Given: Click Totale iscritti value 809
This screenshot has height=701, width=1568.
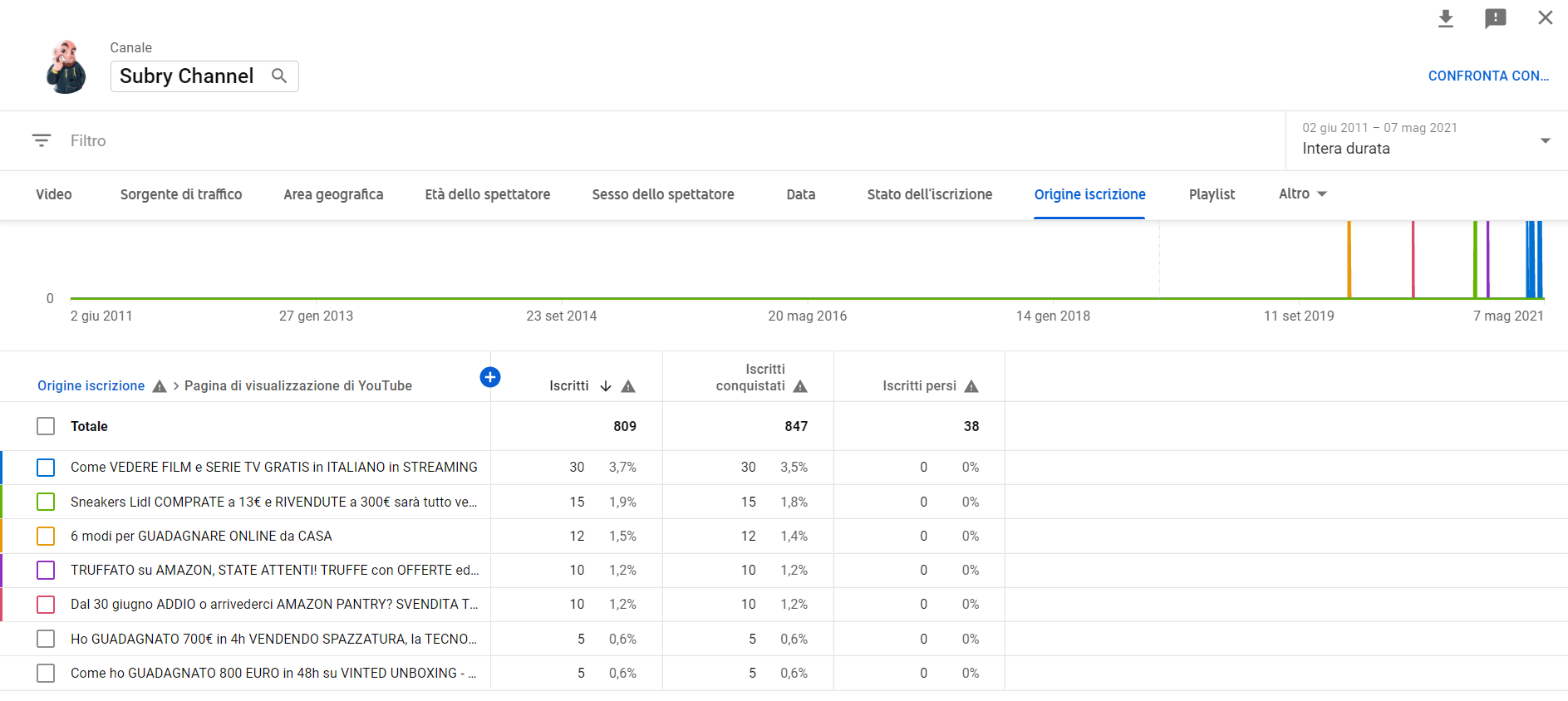Looking at the screenshot, I should point(625,426).
